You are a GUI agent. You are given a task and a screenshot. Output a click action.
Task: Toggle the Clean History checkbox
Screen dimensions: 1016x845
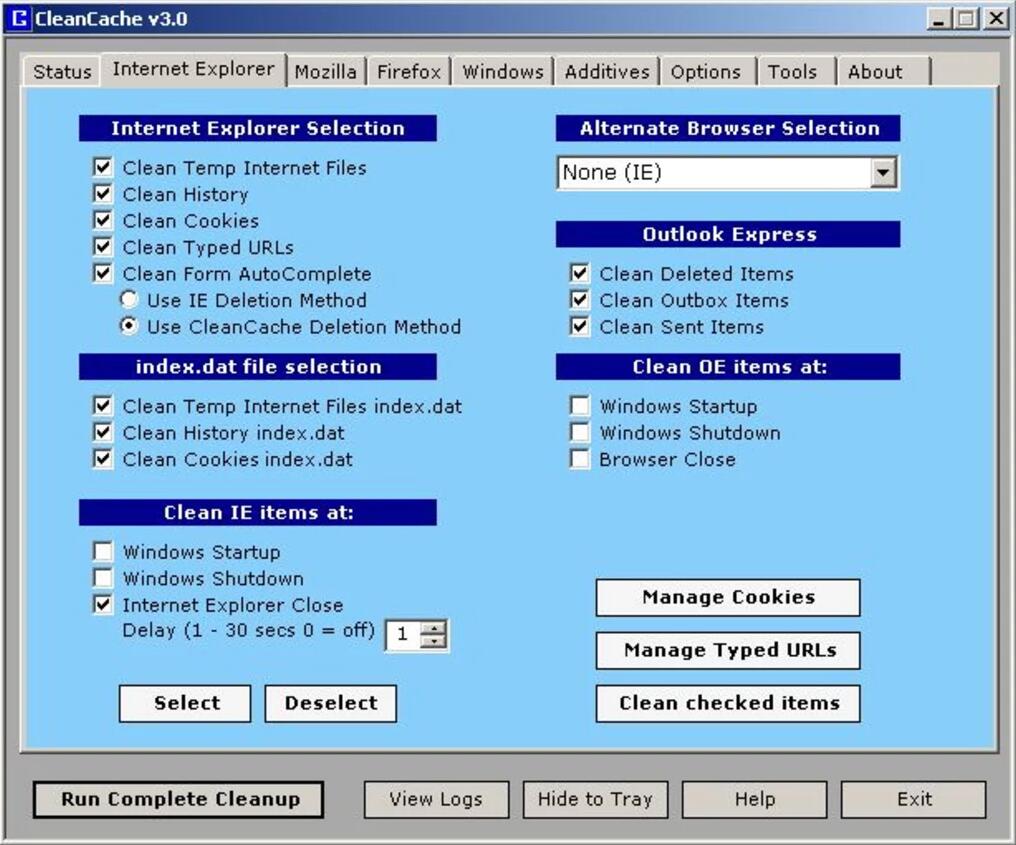[x=102, y=194]
